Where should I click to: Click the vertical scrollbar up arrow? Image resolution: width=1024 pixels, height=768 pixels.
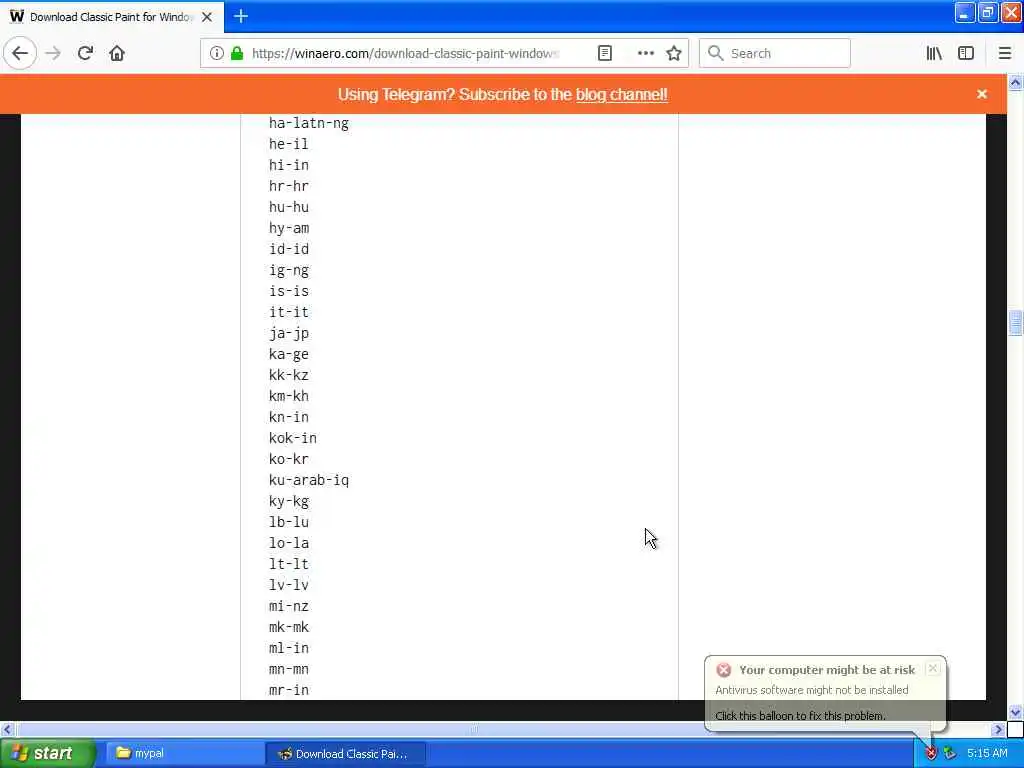pyautogui.click(x=1015, y=82)
